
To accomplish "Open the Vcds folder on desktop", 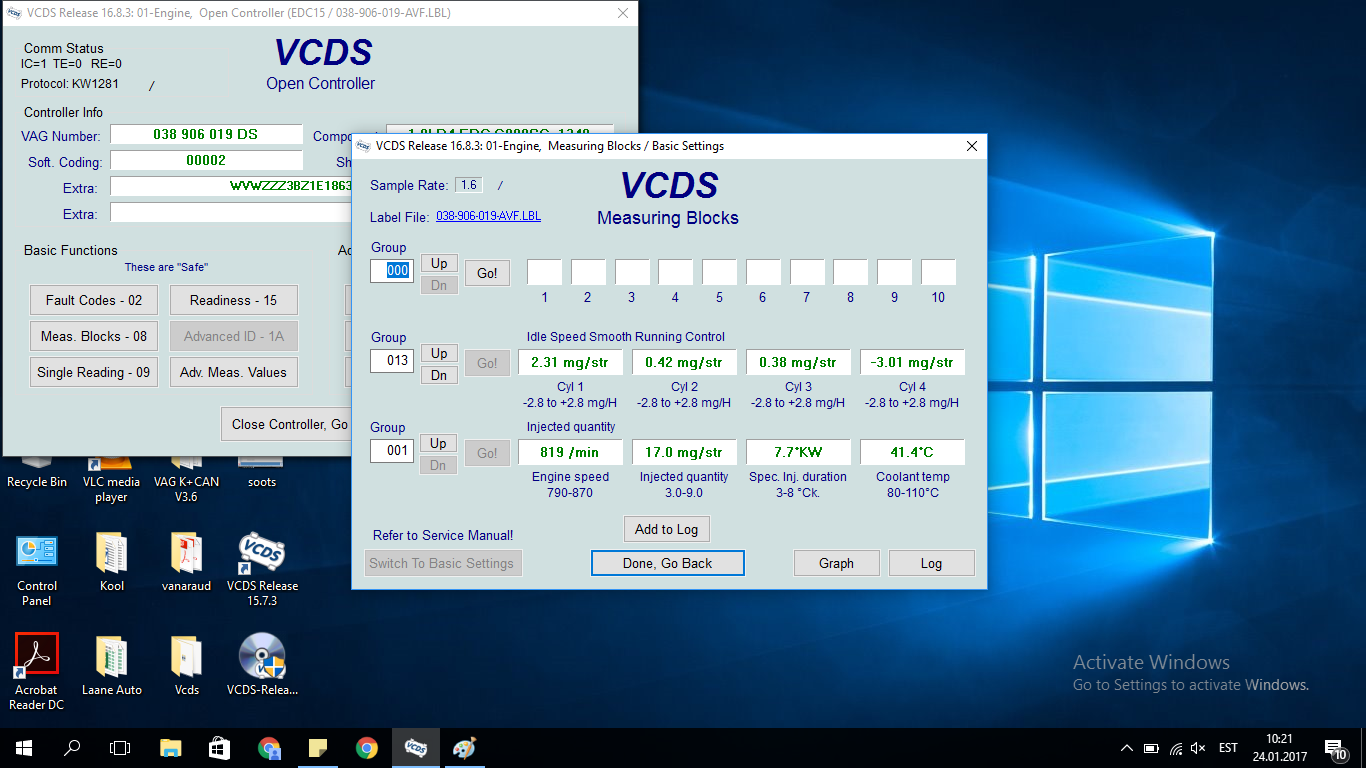I will point(187,666).
